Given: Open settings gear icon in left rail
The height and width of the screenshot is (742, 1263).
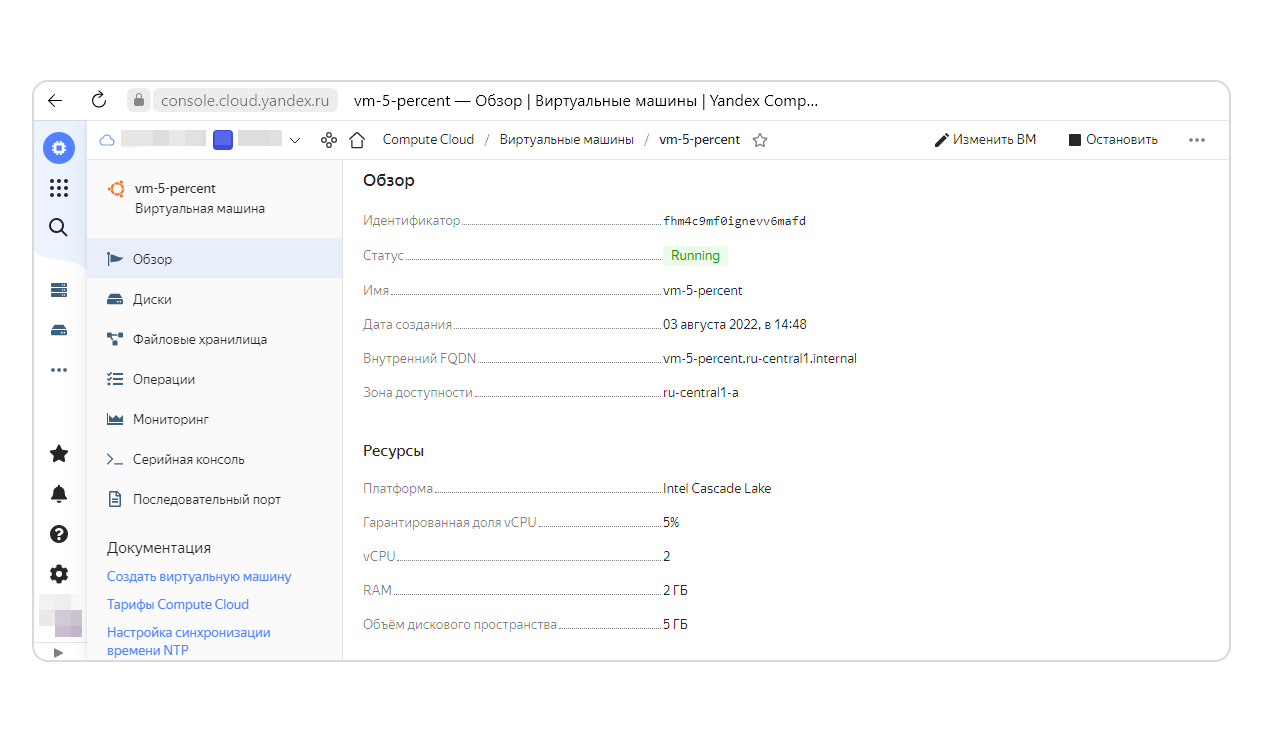Looking at the screenshot, I should tap(59, 574).
